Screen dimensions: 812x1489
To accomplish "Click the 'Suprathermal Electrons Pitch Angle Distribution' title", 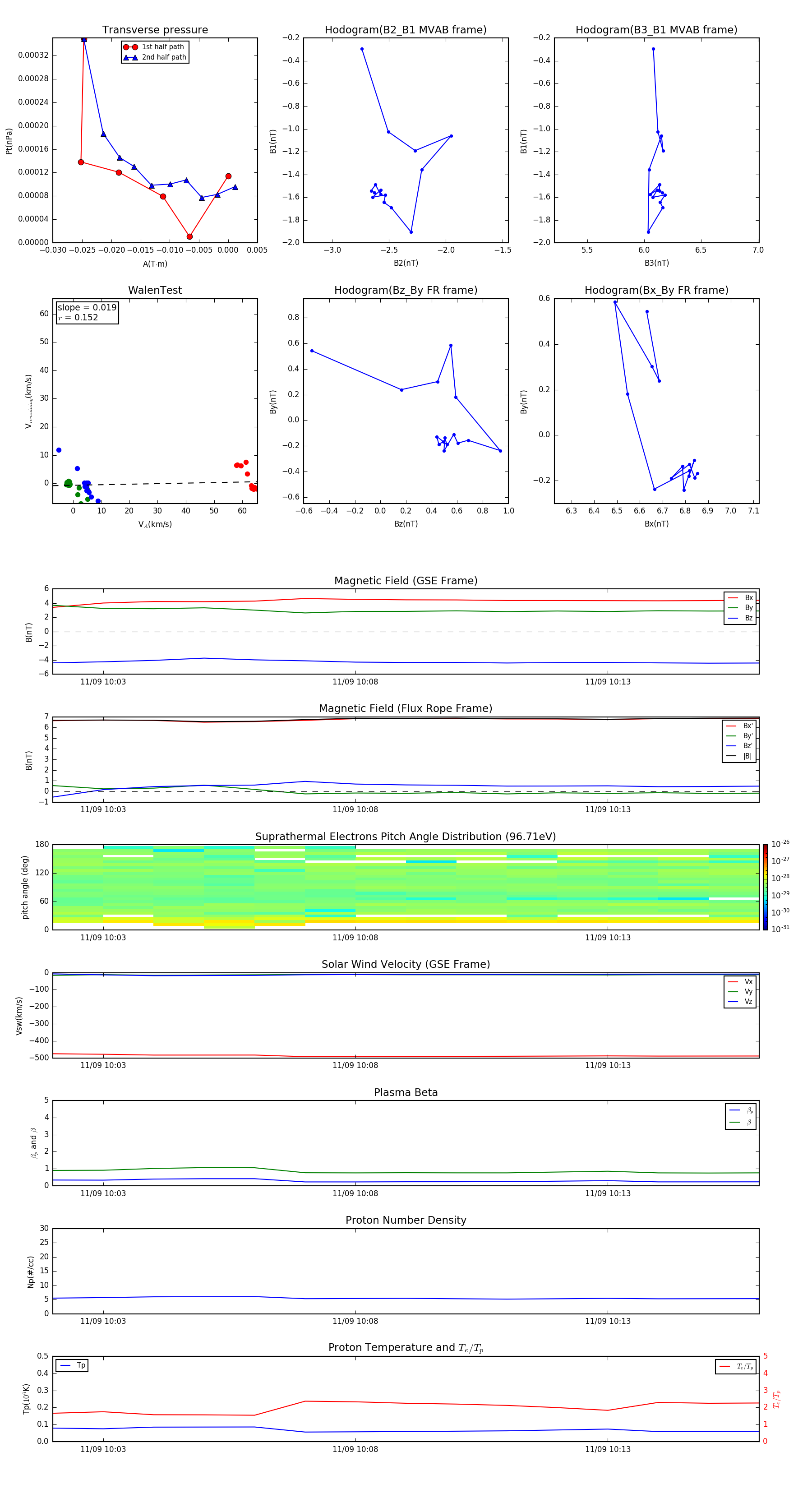I will click(x=405, y=837).
